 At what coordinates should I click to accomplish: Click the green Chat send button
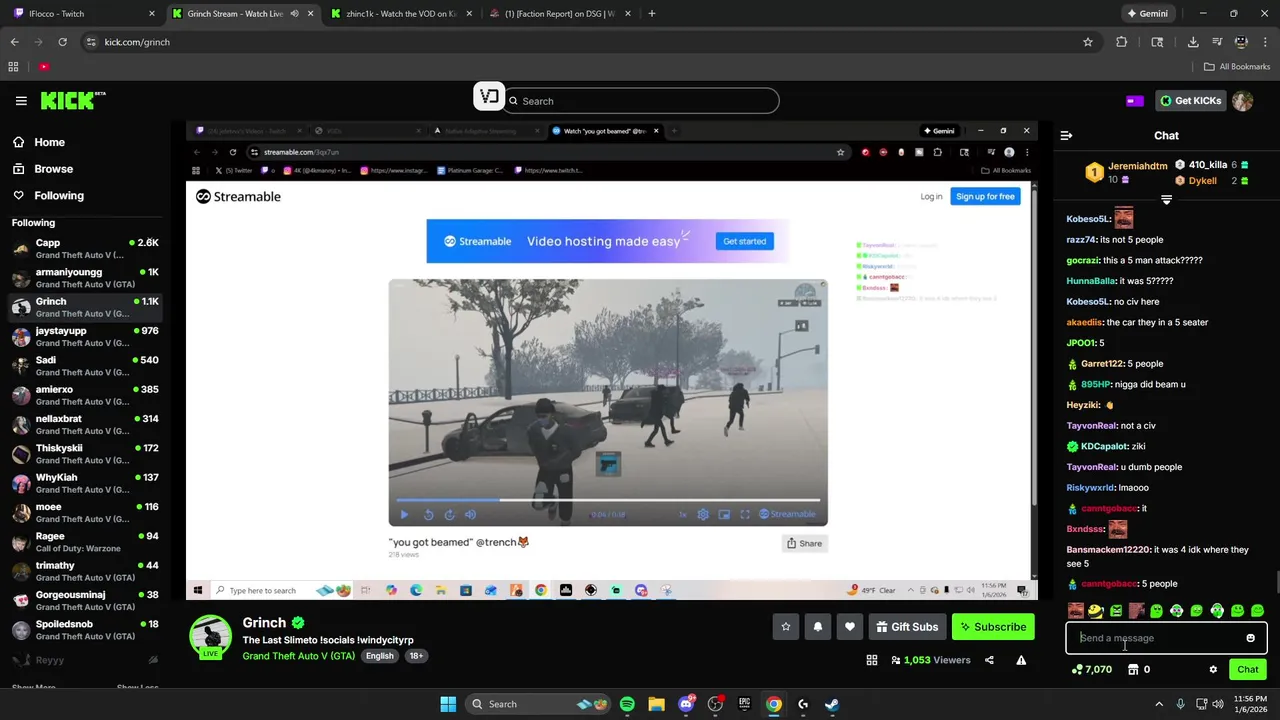pyautogui.click(x=1248, y=670)
